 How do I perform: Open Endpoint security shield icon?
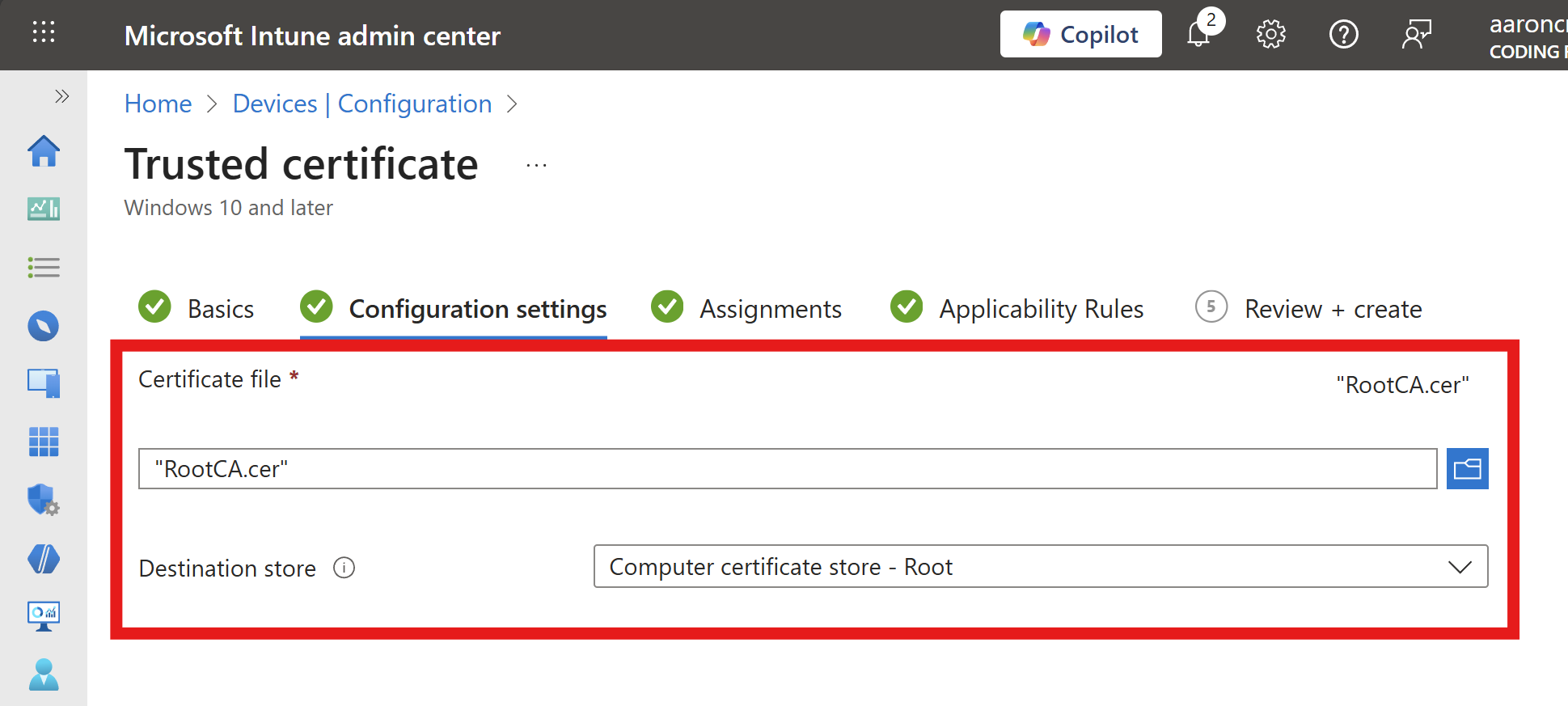pos(44,500)
